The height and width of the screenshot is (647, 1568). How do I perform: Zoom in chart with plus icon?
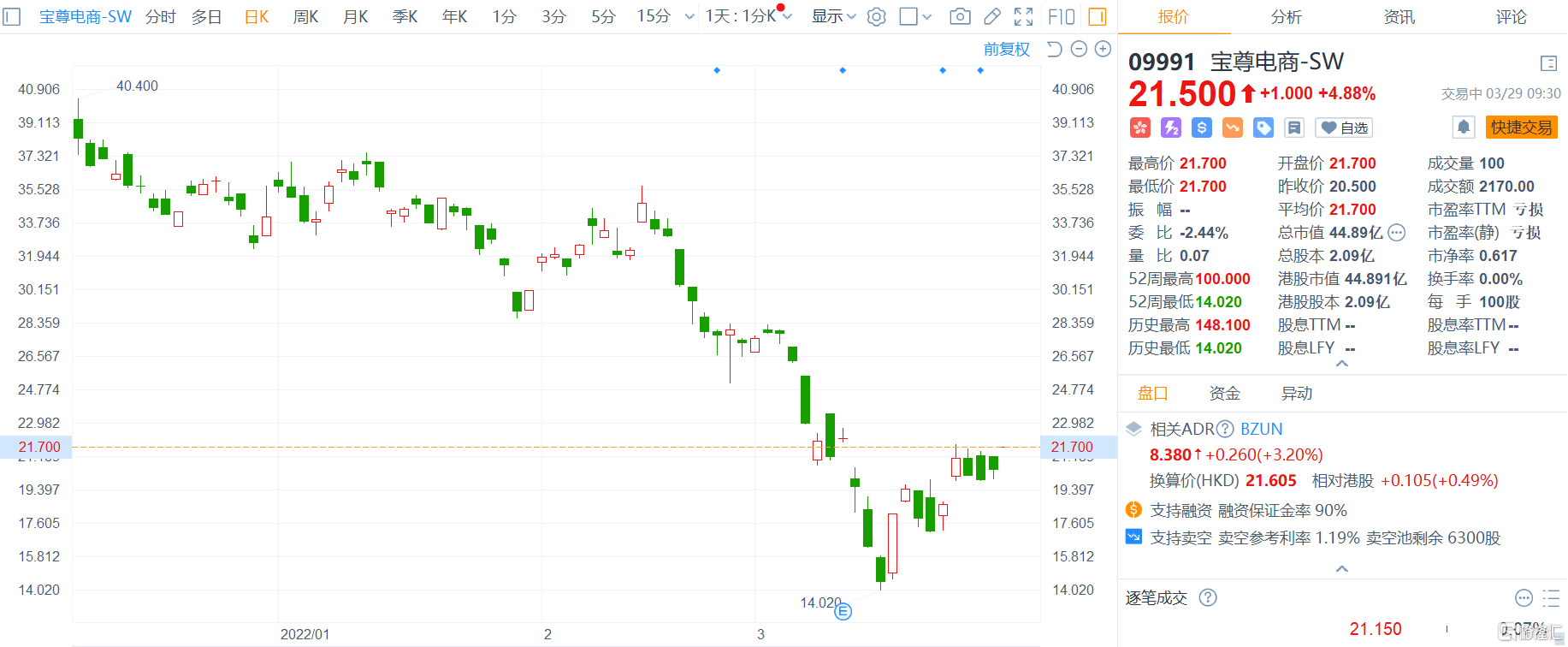pyautogui.click(x=1103, y=49)
